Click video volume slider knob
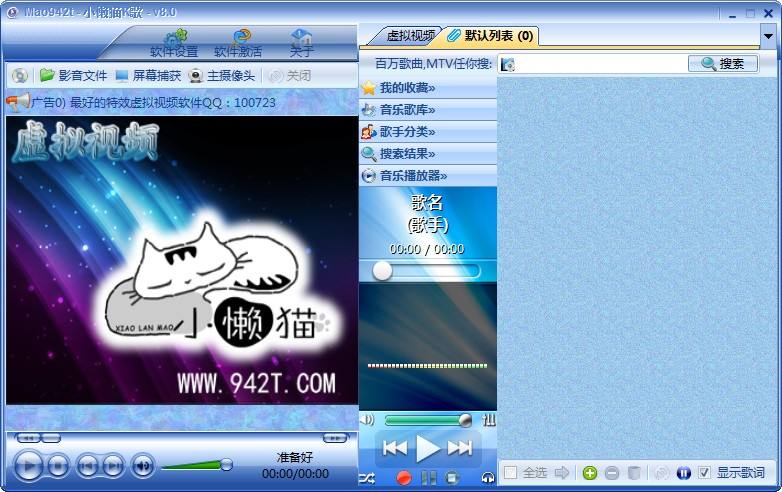The image size is (782, 492). pyautogui.click(x=226, y=465)
